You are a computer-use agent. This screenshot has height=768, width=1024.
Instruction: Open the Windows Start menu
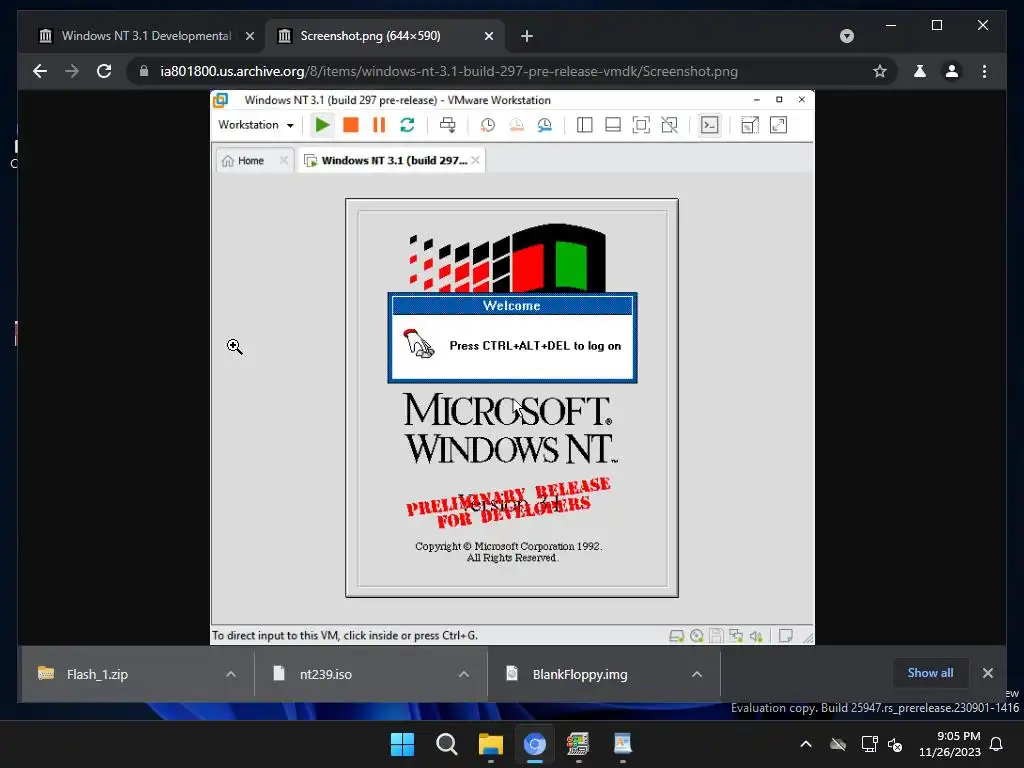pos(402,744)
